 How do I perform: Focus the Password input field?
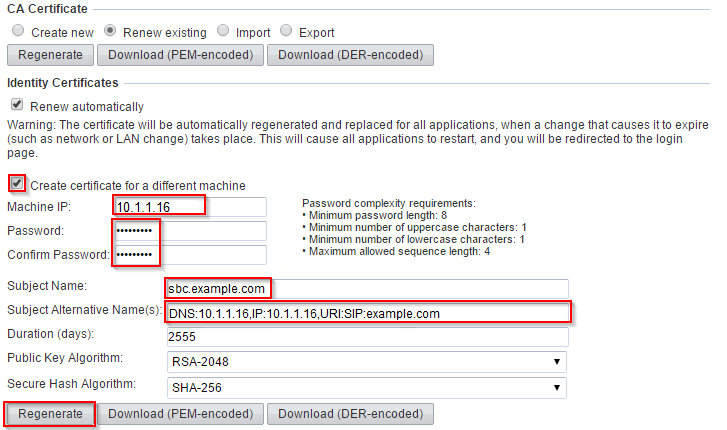pyautogui.click(x=190, y=231)
